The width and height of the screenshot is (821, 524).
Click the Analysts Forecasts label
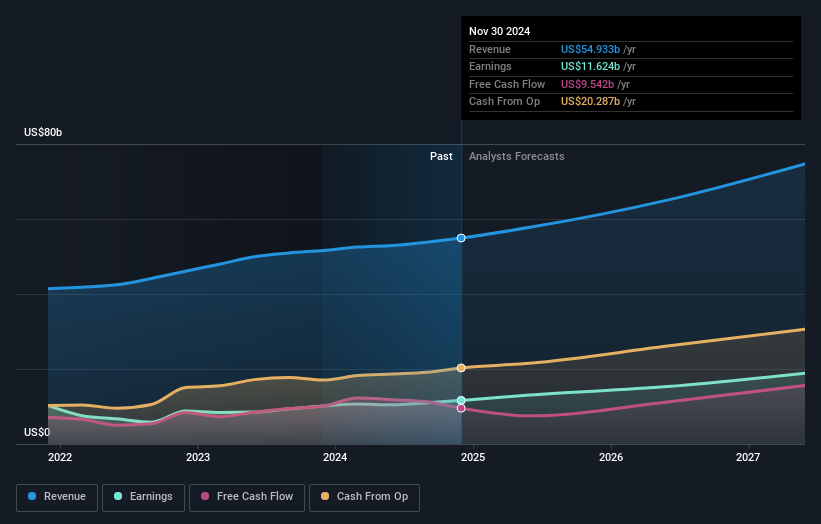pos(517,157)
